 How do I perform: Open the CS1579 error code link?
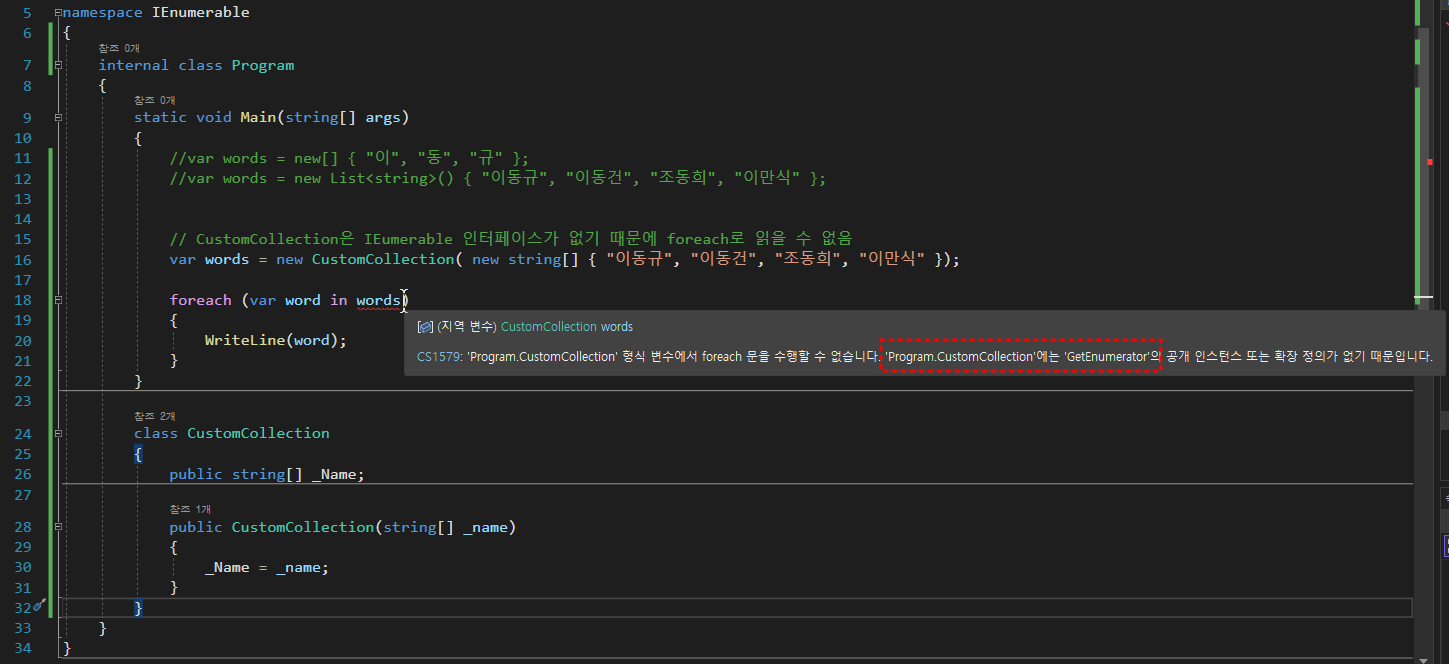[x=437, y=356]
